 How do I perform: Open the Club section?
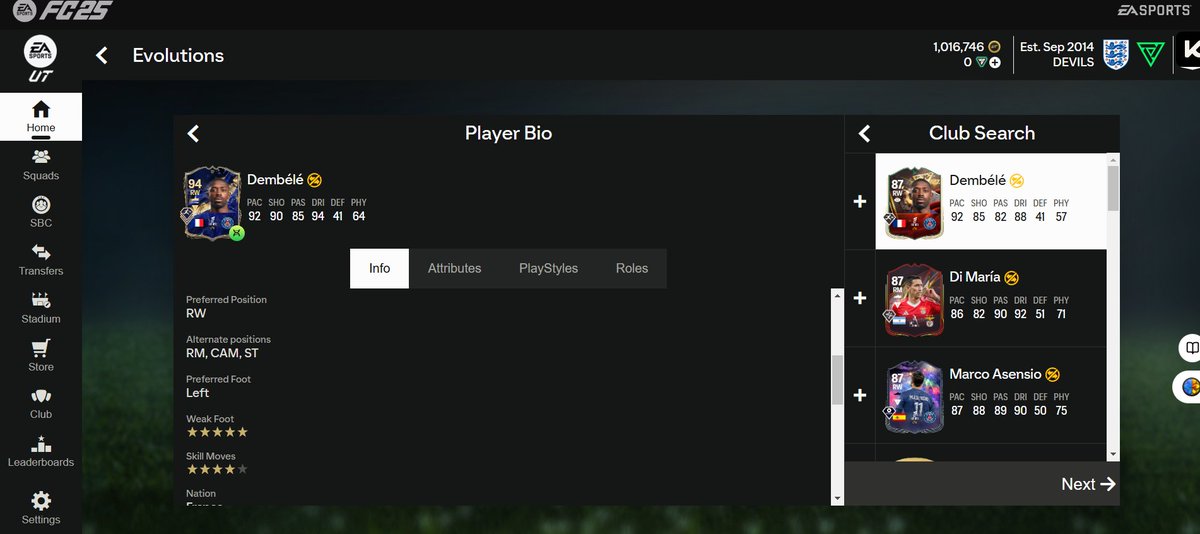[41, 404]
